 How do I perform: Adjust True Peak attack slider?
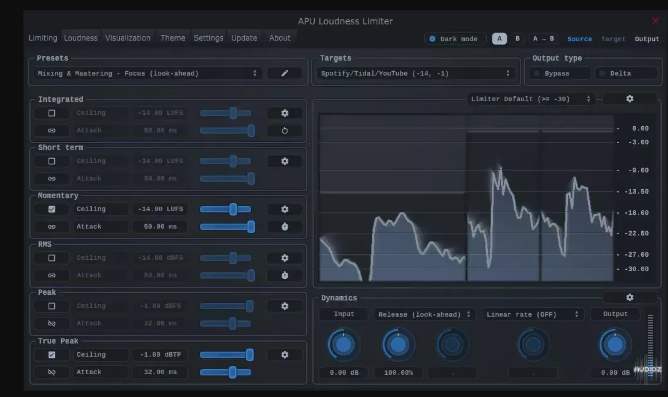[x=225, y=372]
